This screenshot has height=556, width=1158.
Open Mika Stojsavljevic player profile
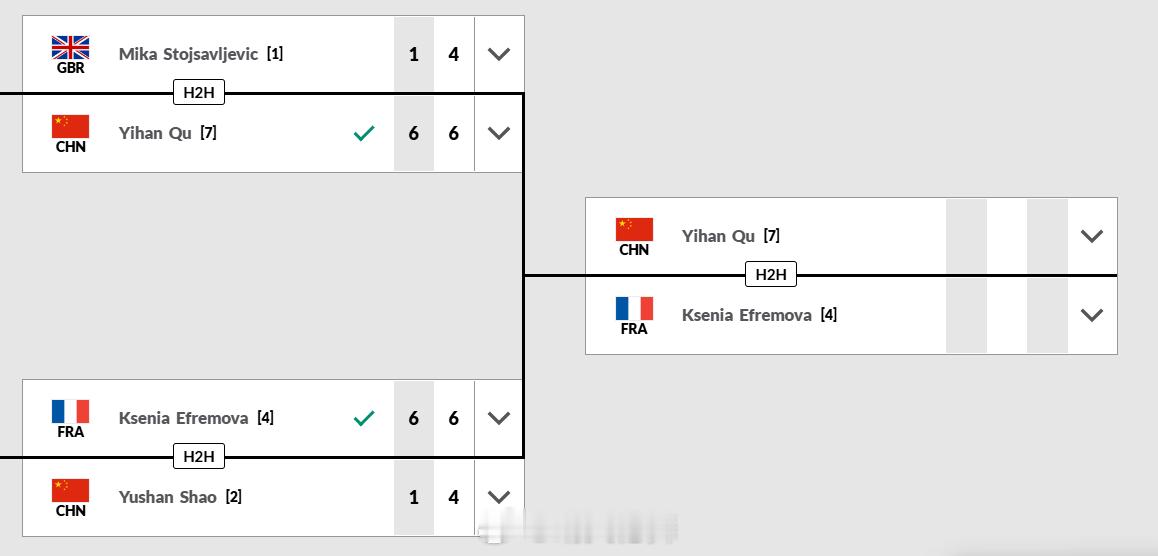coord(188,54)
